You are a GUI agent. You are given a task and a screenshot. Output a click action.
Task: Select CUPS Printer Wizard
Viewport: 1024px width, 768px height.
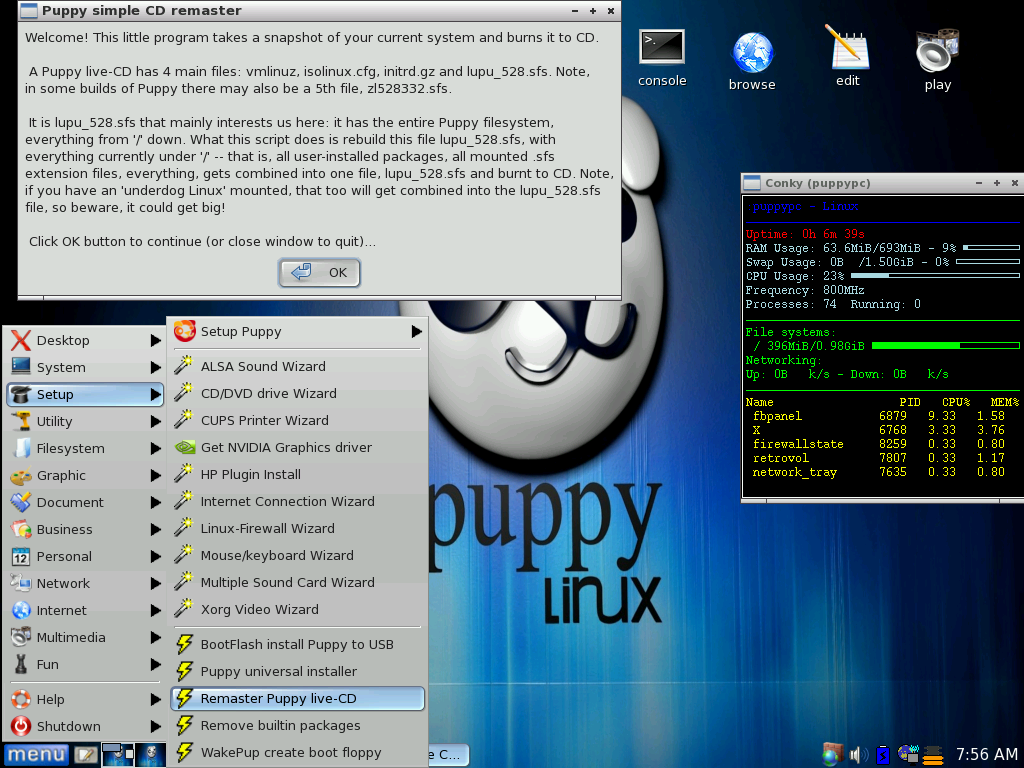[297, 421]
